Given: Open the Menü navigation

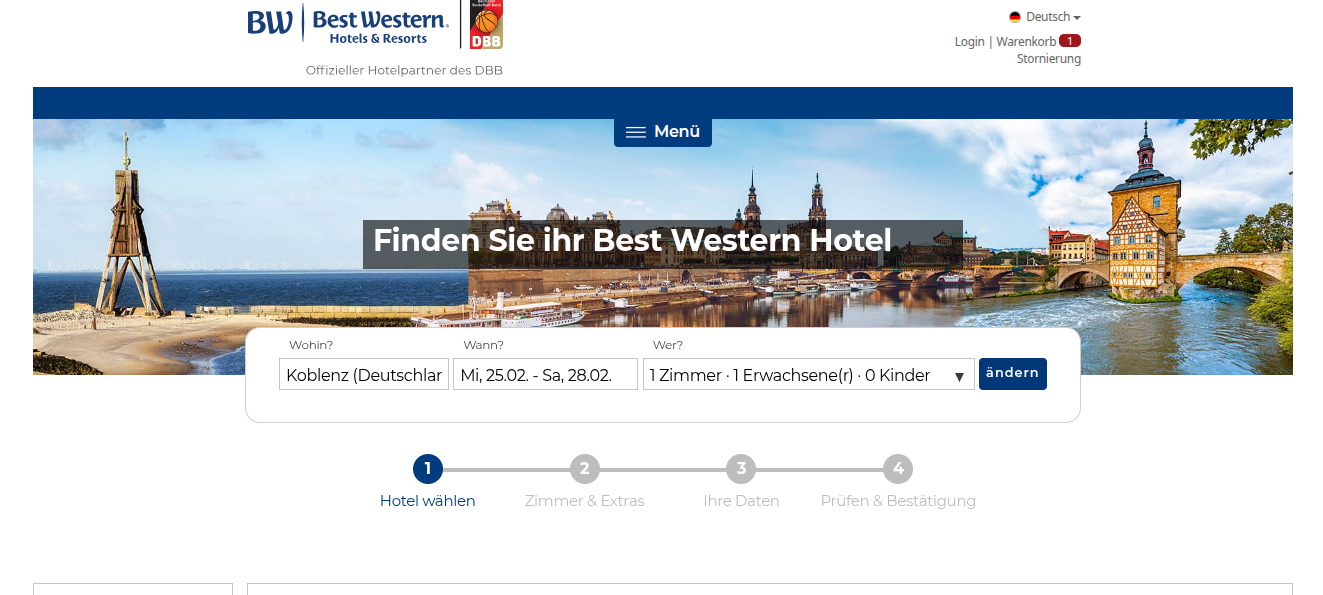Looking at the screenshot, I should click(x=663, y=132).
